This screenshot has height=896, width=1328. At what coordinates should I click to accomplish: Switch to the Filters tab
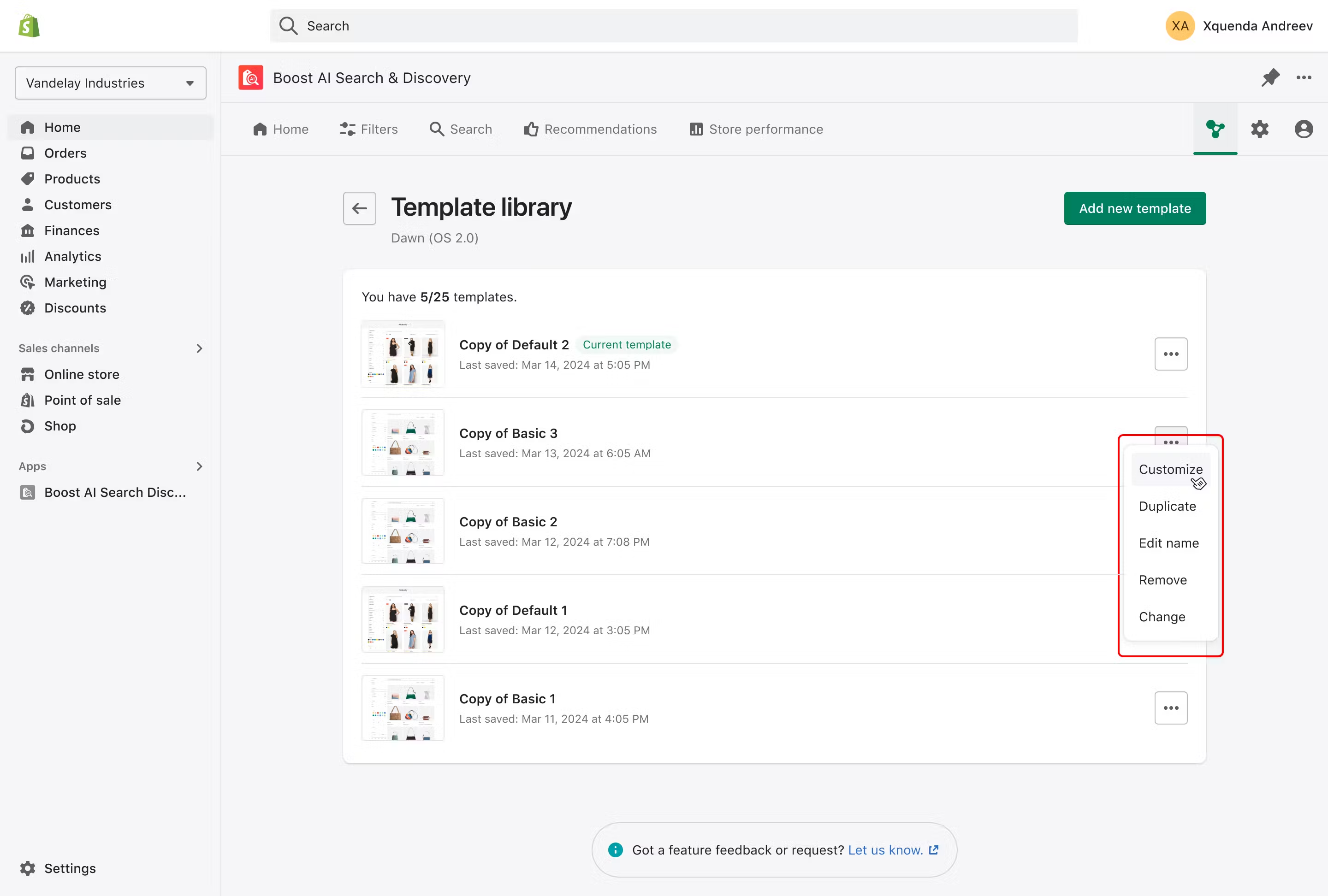368,129
